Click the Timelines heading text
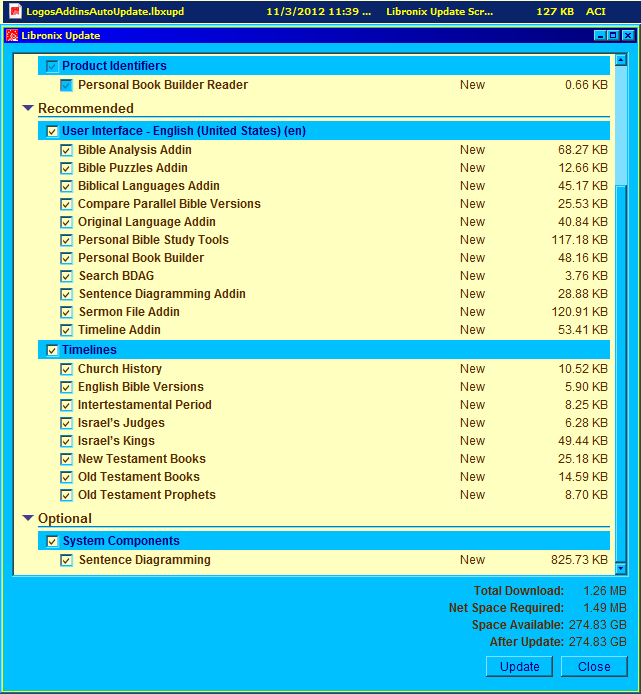641x694 pixels. [89, 350]
